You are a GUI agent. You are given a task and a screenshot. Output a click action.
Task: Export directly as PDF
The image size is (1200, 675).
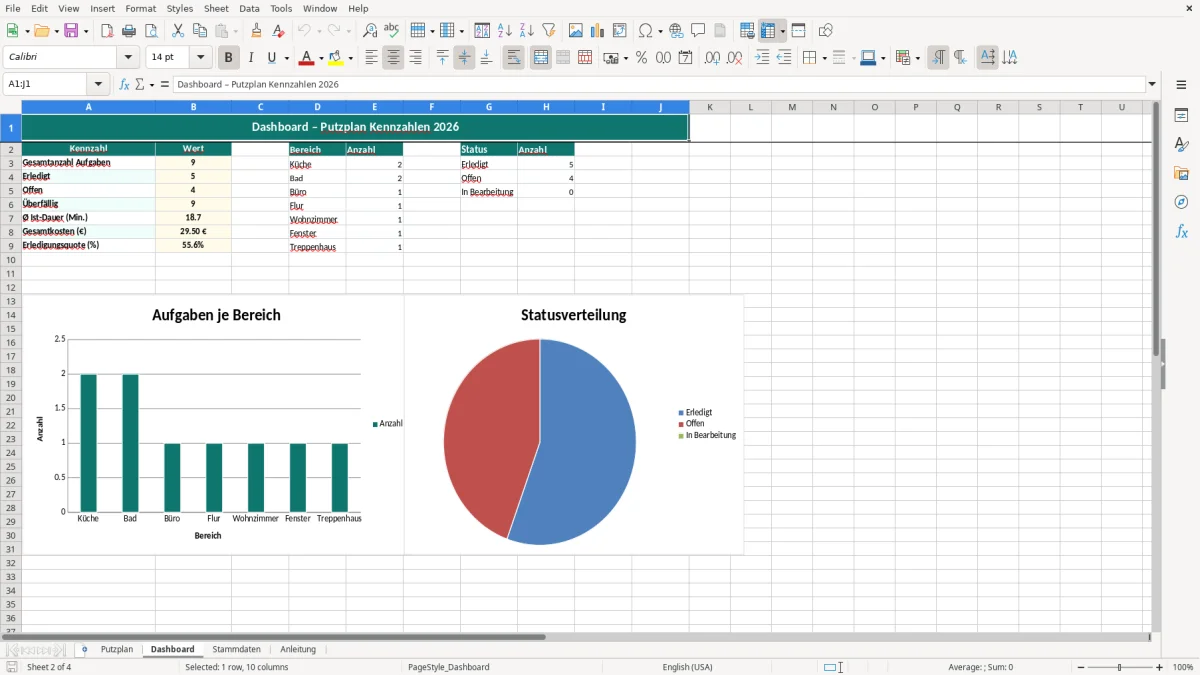tap(107, 31)
